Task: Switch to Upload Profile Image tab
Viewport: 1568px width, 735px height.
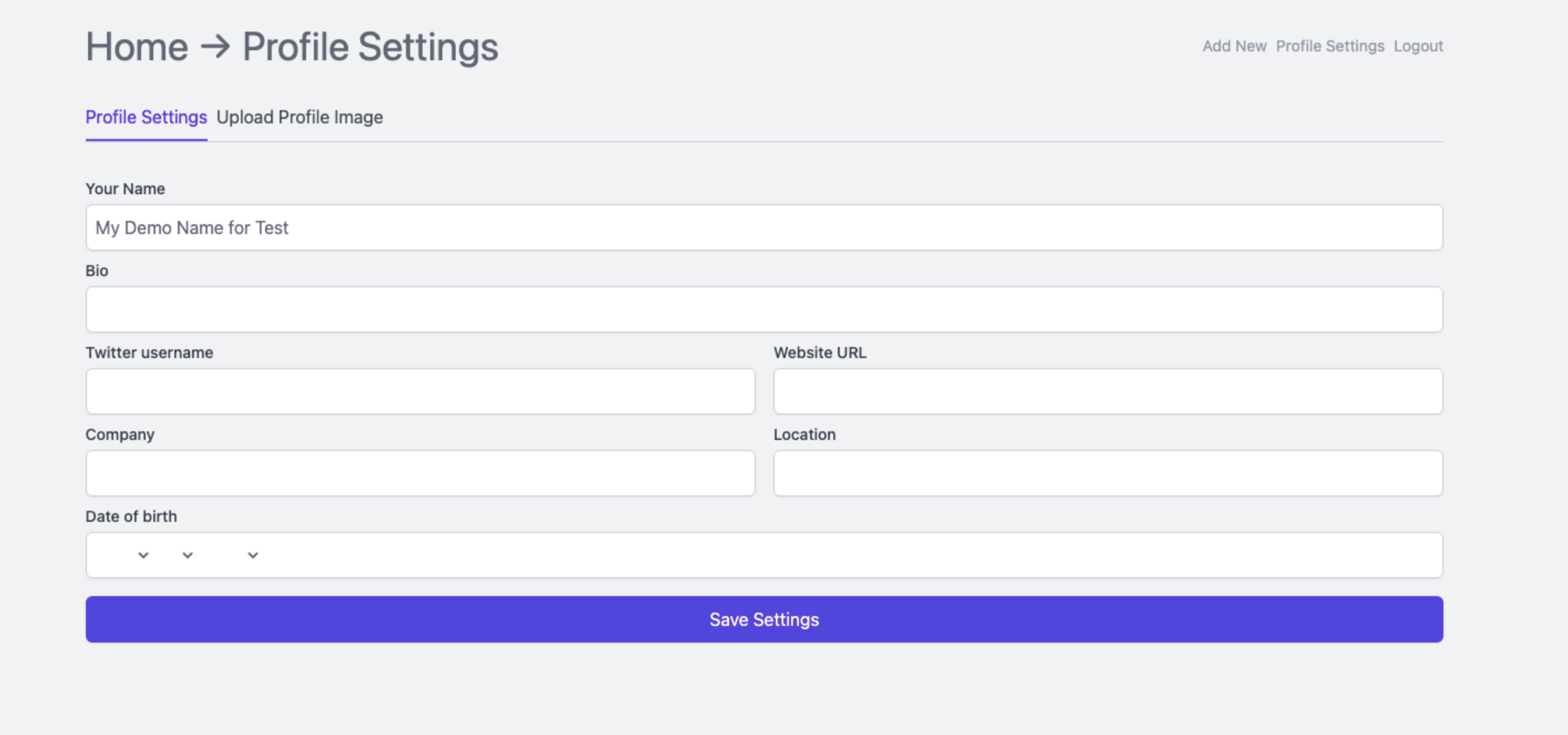Action: [x=300, y=117]
